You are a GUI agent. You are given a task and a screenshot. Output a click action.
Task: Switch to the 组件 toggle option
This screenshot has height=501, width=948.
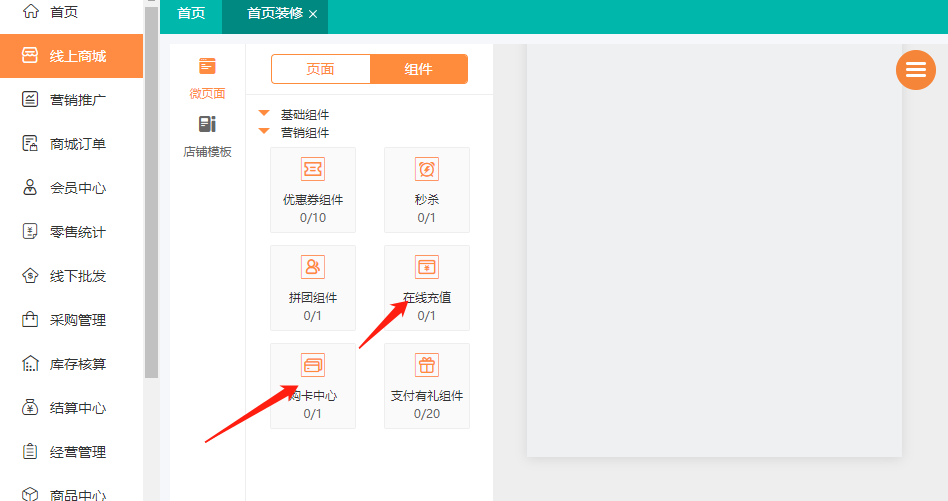(418, 69)
